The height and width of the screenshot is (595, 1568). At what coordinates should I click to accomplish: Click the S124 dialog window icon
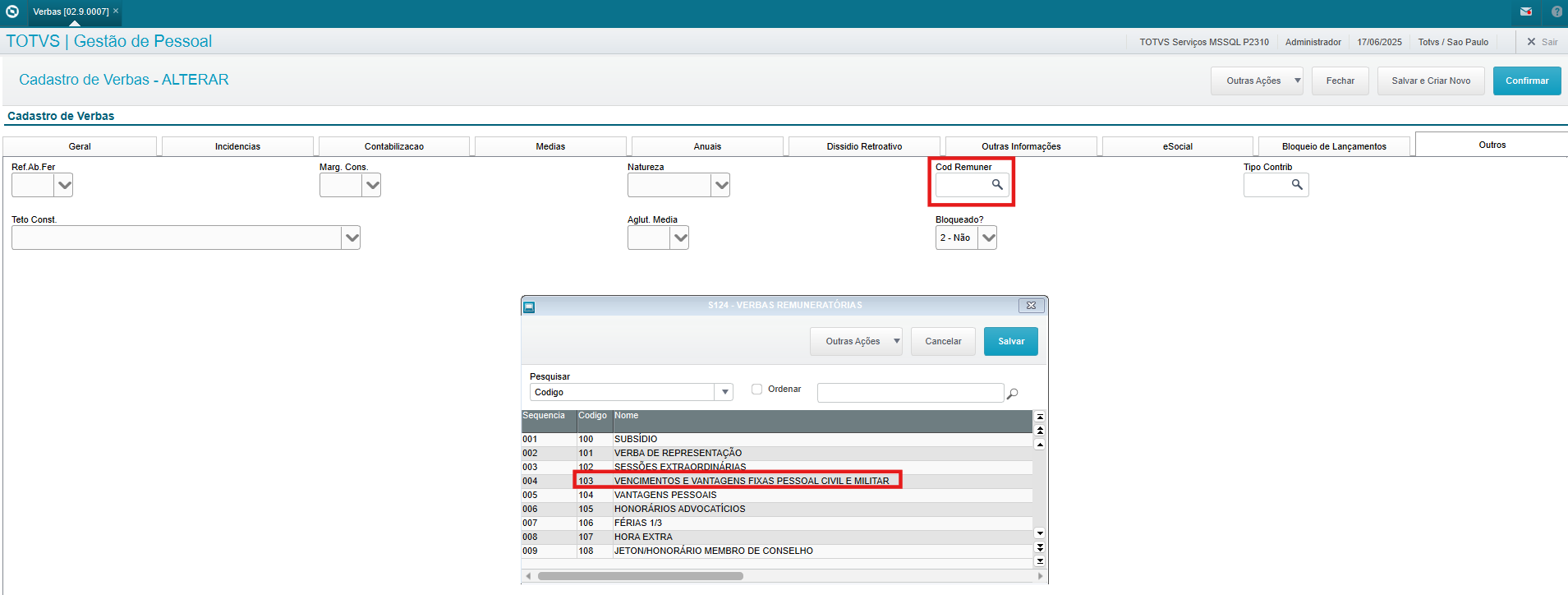[x=530, y=307]
